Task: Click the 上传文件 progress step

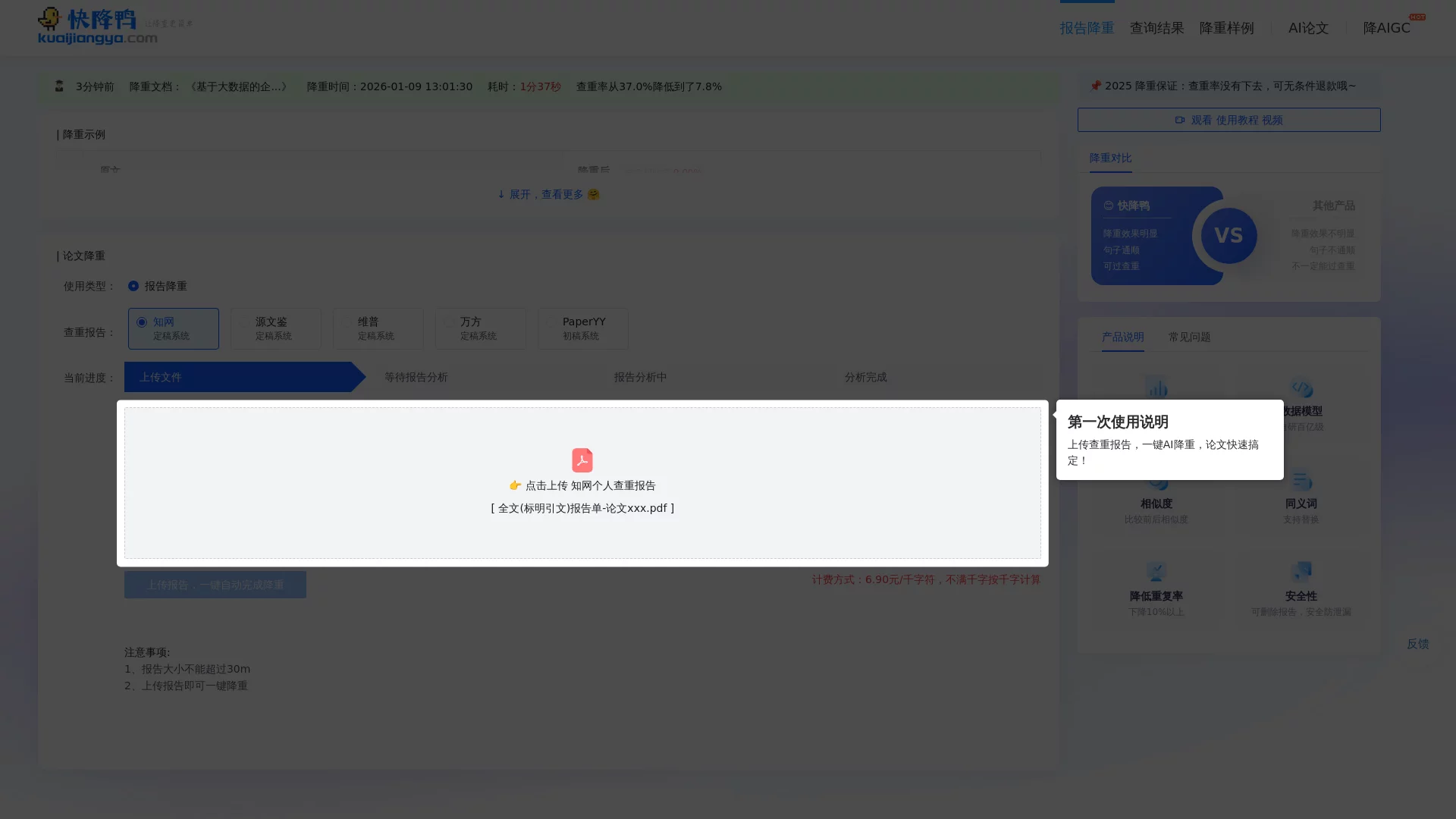Action: click(162, 377)
